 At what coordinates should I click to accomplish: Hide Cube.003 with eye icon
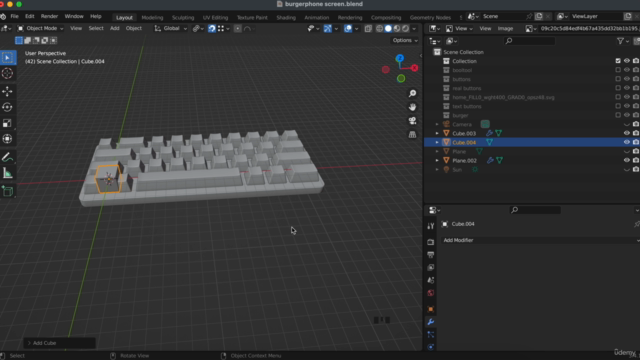[627, 133]
